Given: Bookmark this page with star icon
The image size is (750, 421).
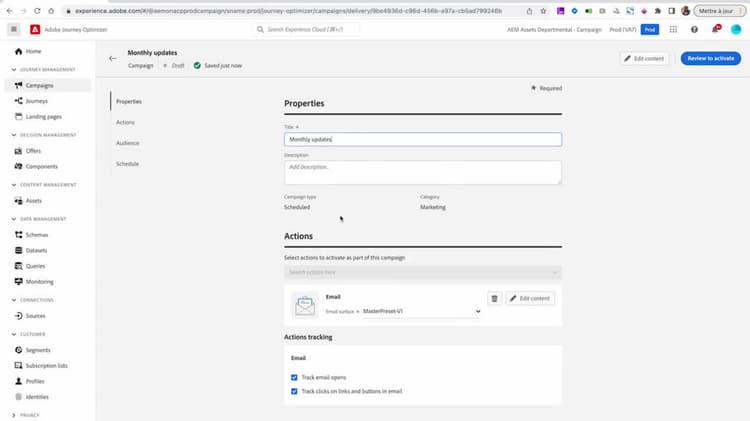Looking at the screenshot, I should click(543, 11).
